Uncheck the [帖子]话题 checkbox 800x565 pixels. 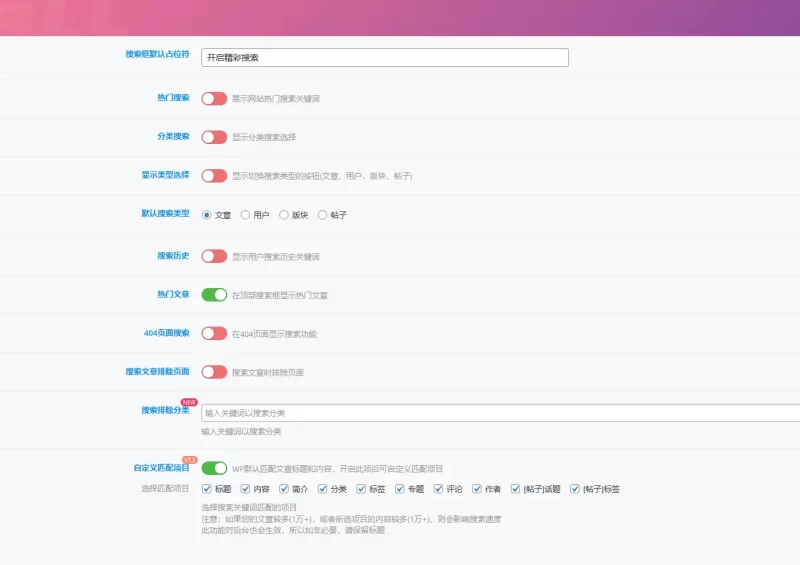(x=515, y=489)
